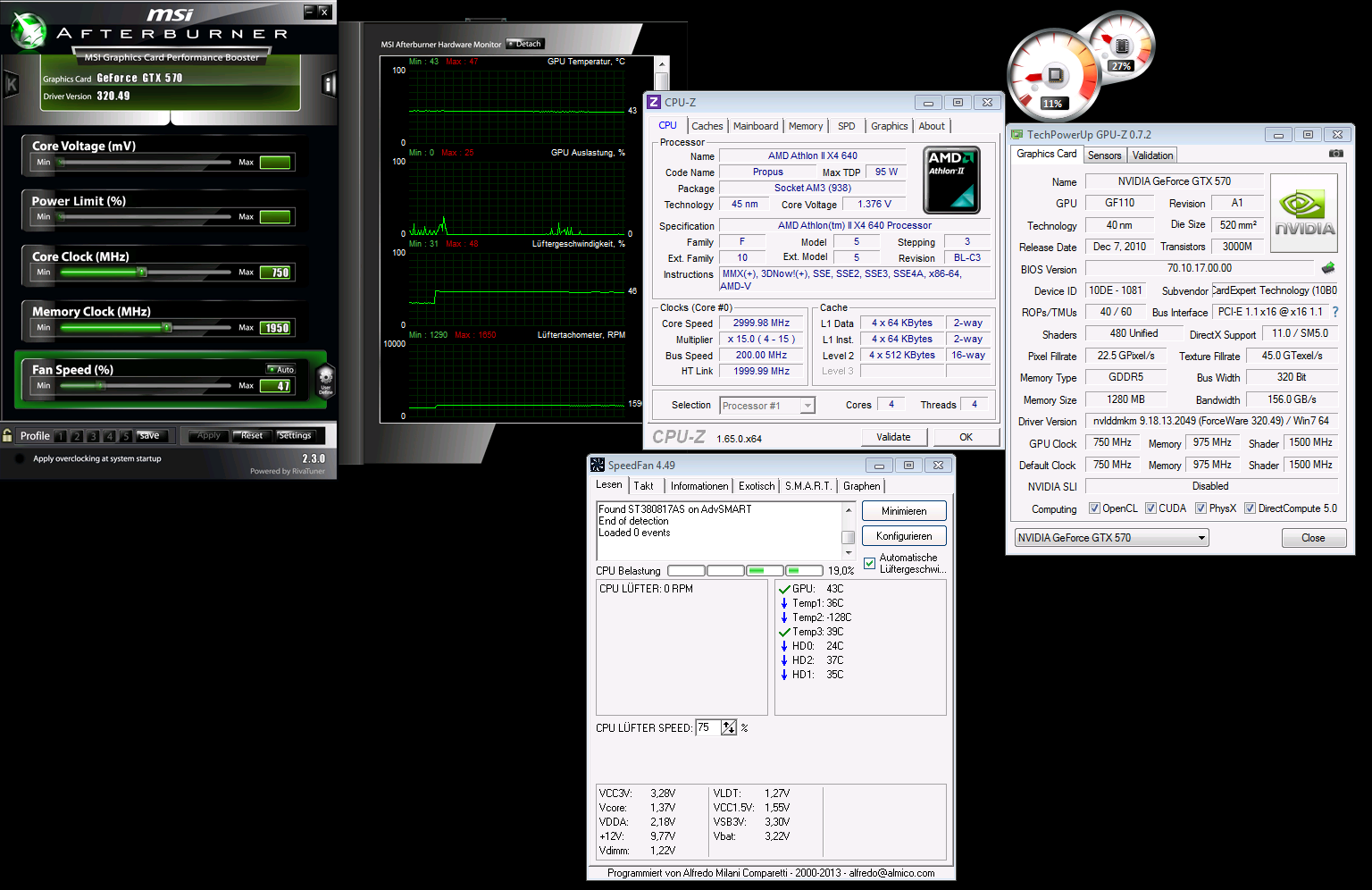
Task: Switch to Mainboard tab in CPU-Z
Action: point(756,126)
